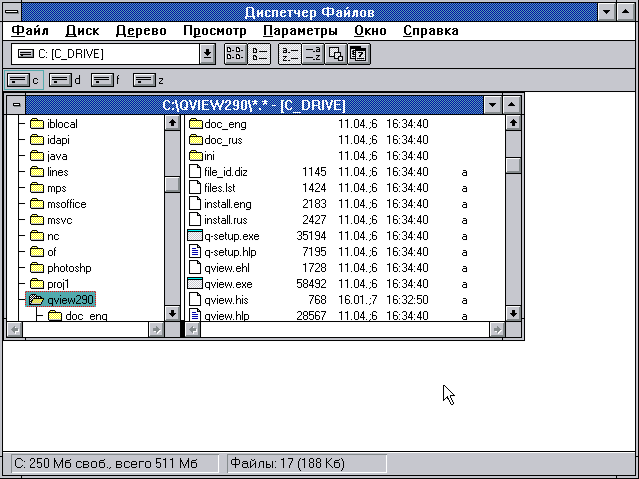
Task: Select drive f in drive bar
Action: (x=106, y=80)
